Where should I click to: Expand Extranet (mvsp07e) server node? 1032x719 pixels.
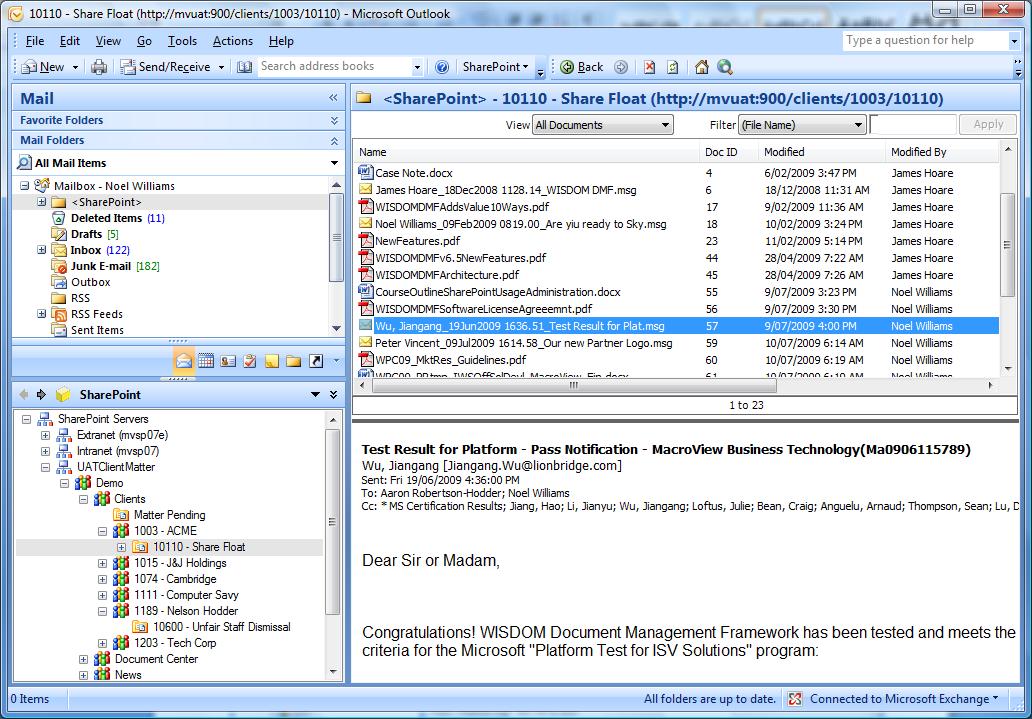pyautogui.click(x=45, y=435)
